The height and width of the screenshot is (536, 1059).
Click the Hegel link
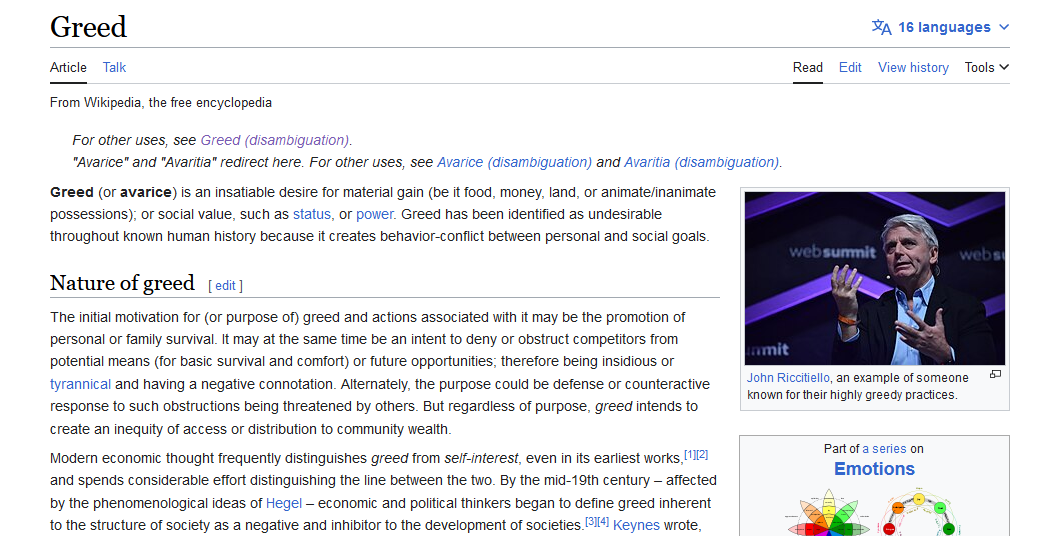(x=283, y=503)
